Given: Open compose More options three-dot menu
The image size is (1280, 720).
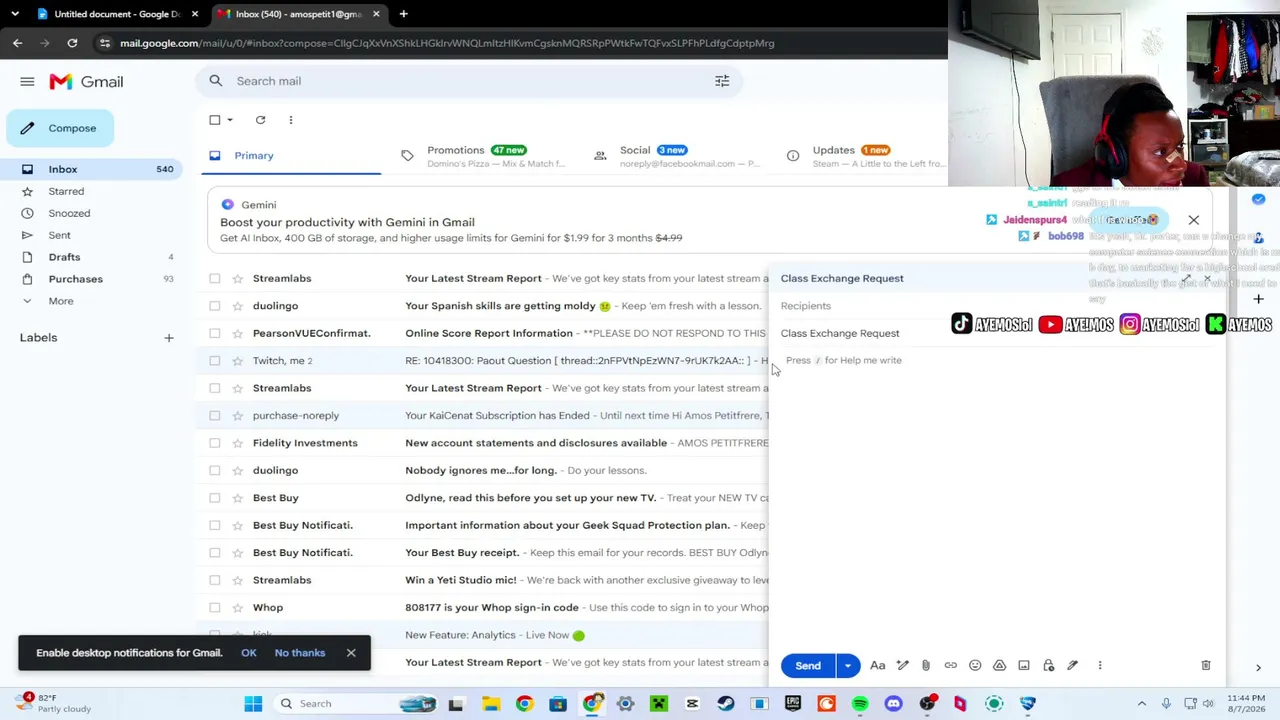Looking at the screenshot, I should coord(1100,665).
